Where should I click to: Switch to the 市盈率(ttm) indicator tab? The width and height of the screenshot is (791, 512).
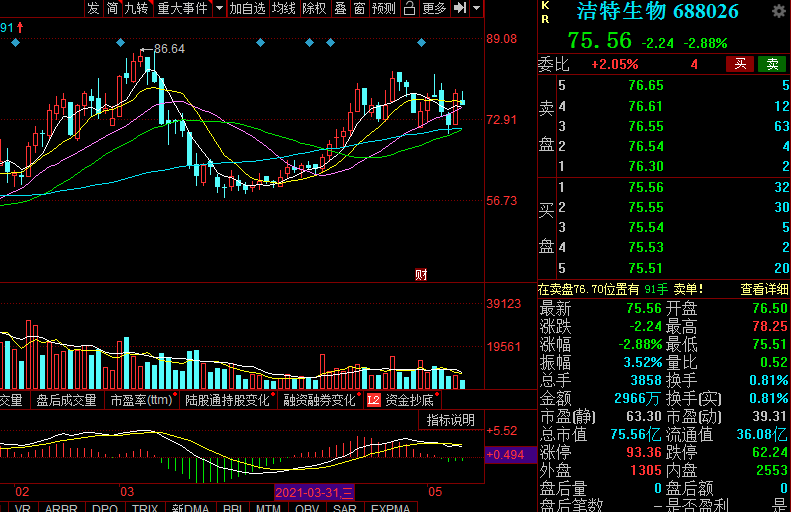(141, 400)
